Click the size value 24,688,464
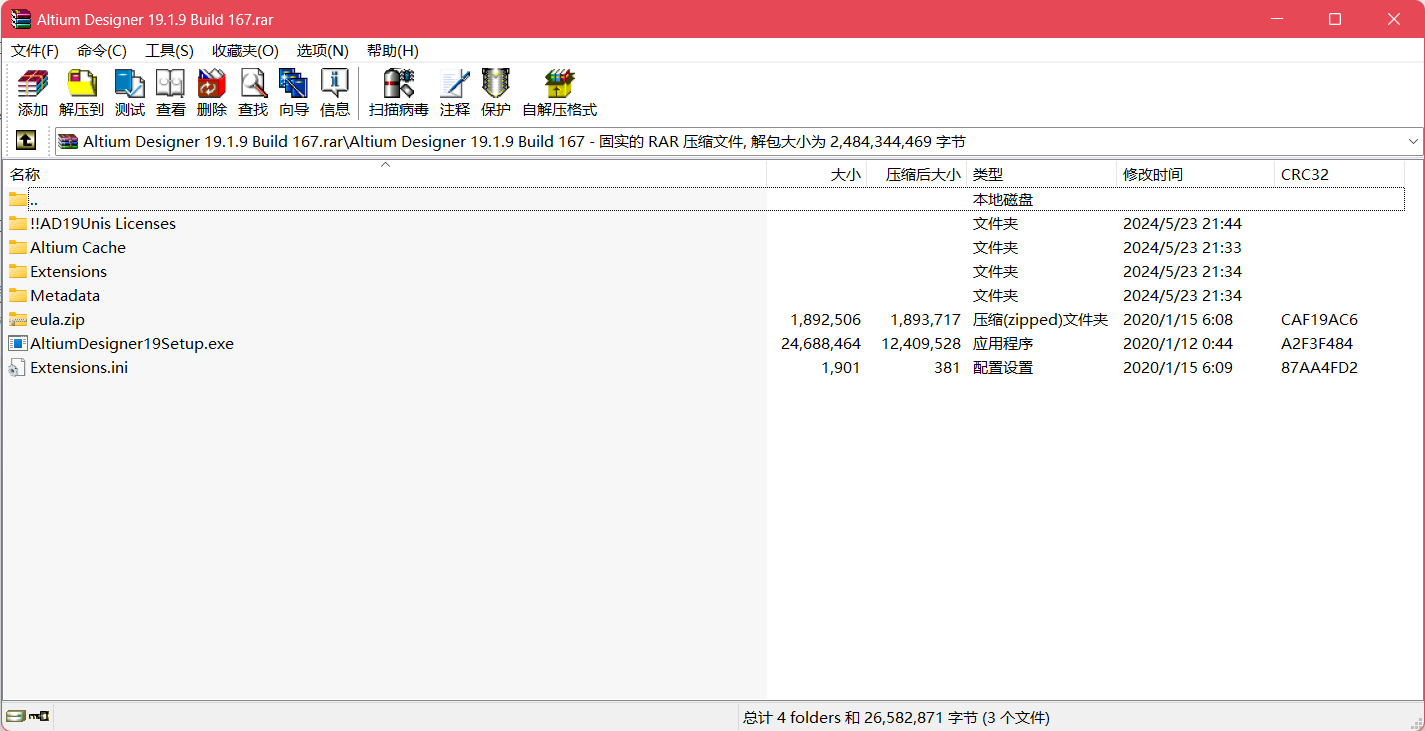The image size is (1425, 731). (821, 343)
